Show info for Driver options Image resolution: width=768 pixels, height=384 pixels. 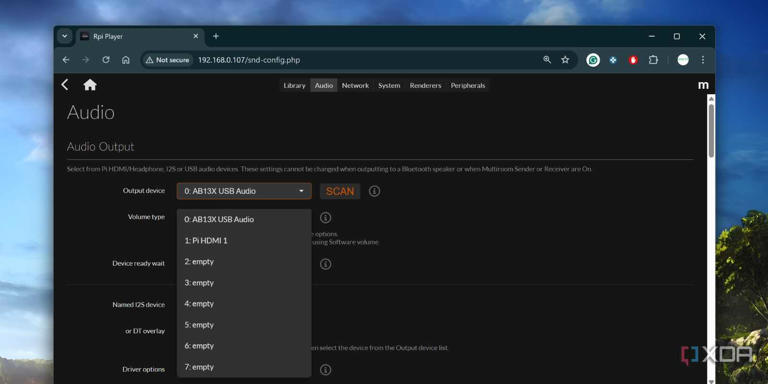coord(325,369)
